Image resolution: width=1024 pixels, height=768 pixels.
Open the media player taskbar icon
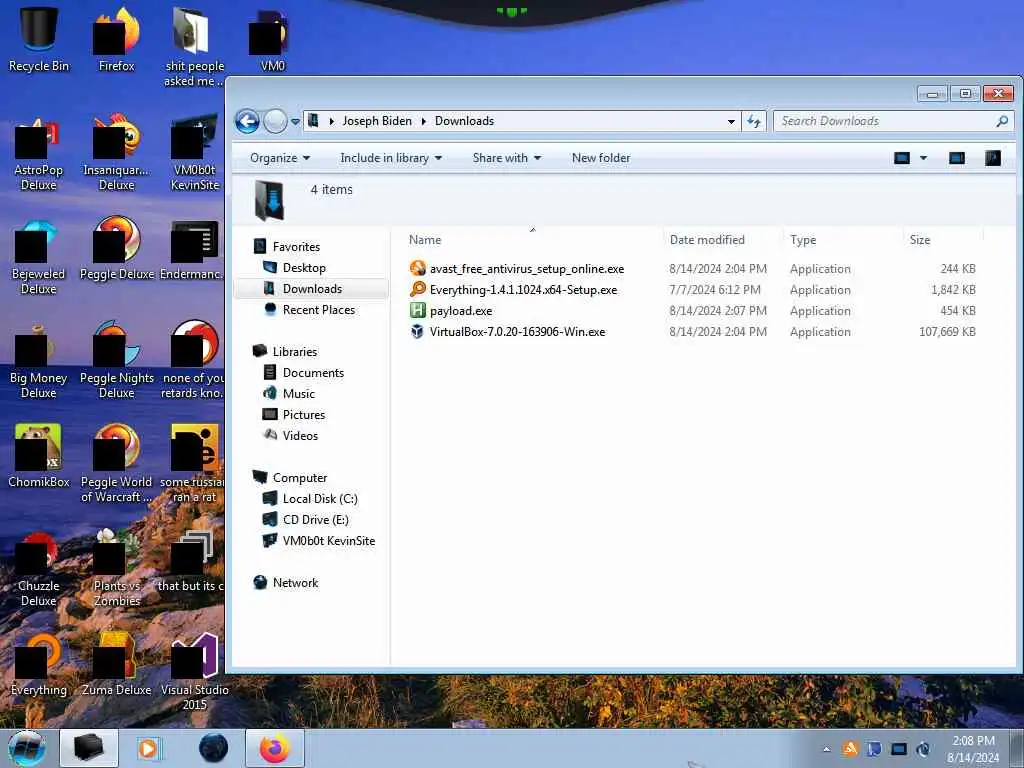point(148,748)
